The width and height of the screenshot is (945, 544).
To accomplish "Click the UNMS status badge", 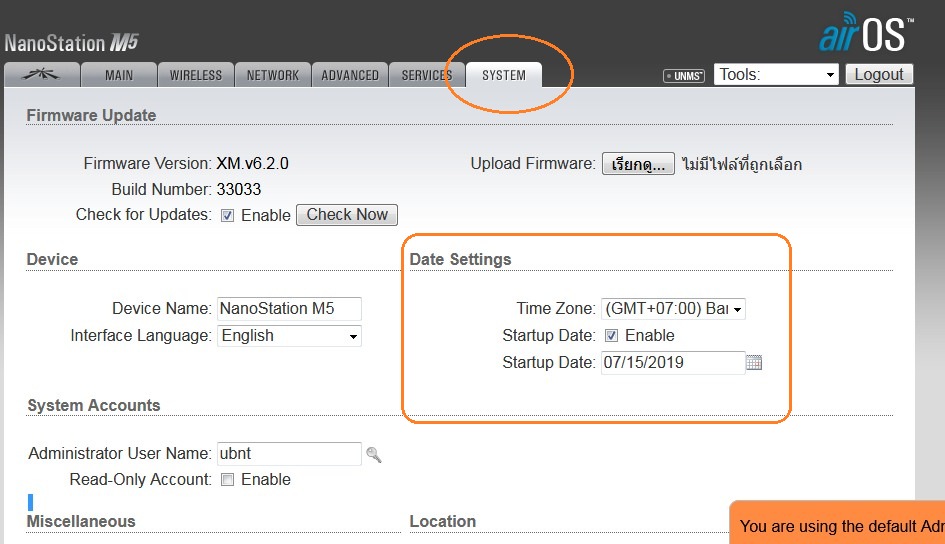I will click(x=683, y=76).
